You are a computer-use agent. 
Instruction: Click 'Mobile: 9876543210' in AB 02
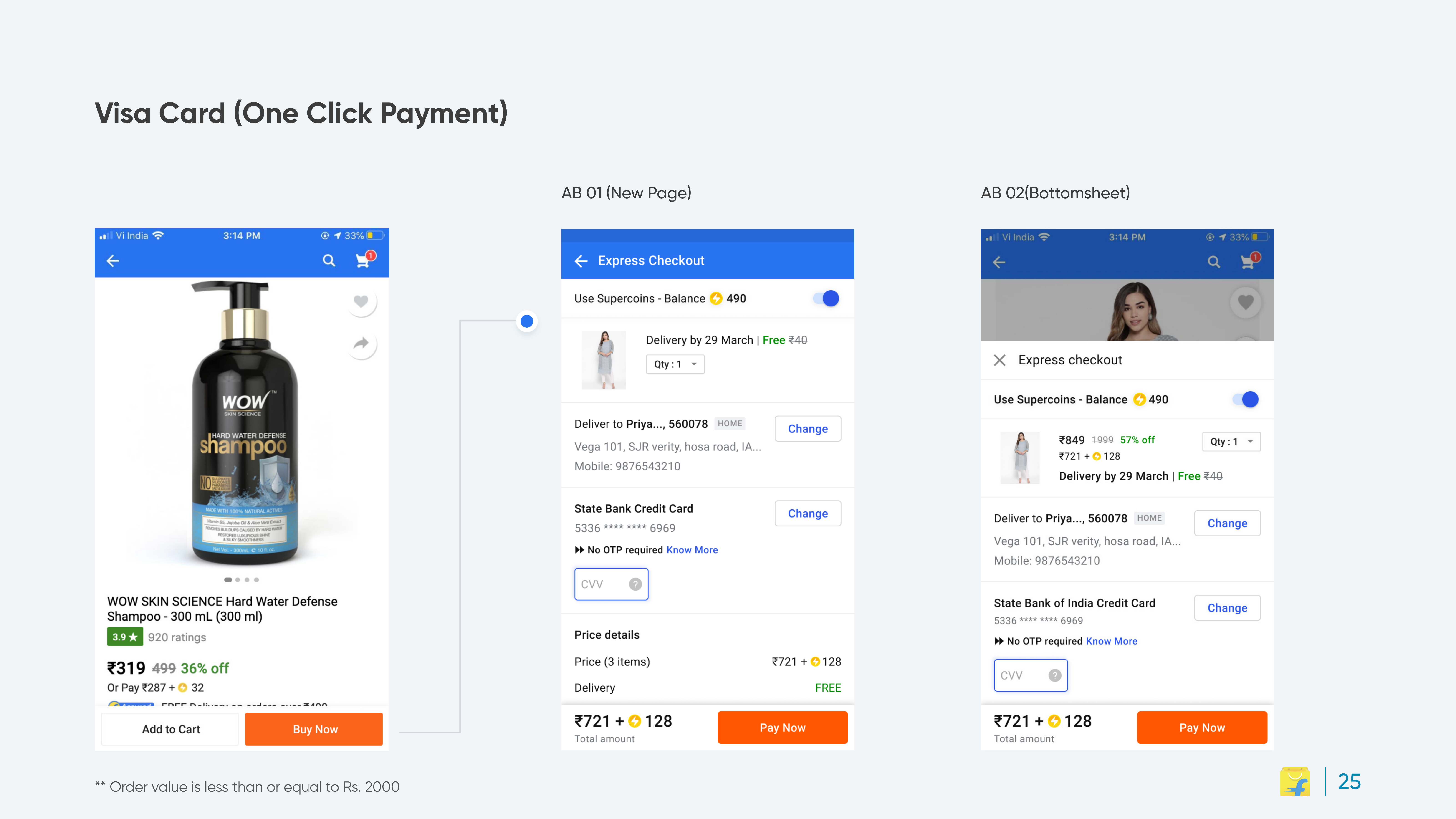click(x=1047, y=561)
